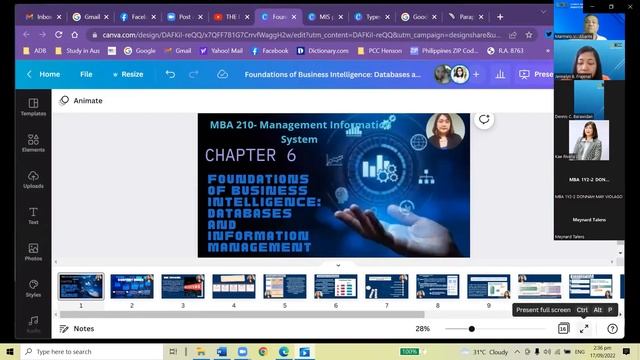Go back with Home button
The width and height of the screenshot is (640, 360).
[44, 74]
